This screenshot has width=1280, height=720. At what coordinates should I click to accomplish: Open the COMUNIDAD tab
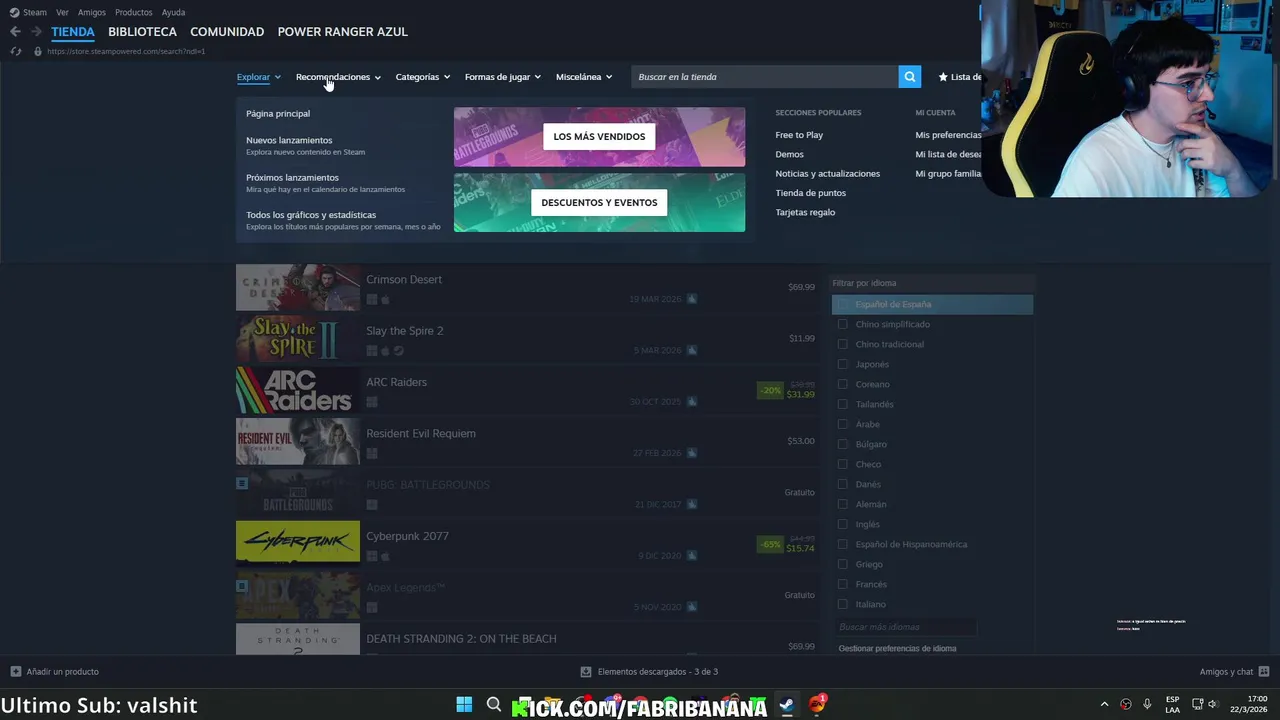227,32
